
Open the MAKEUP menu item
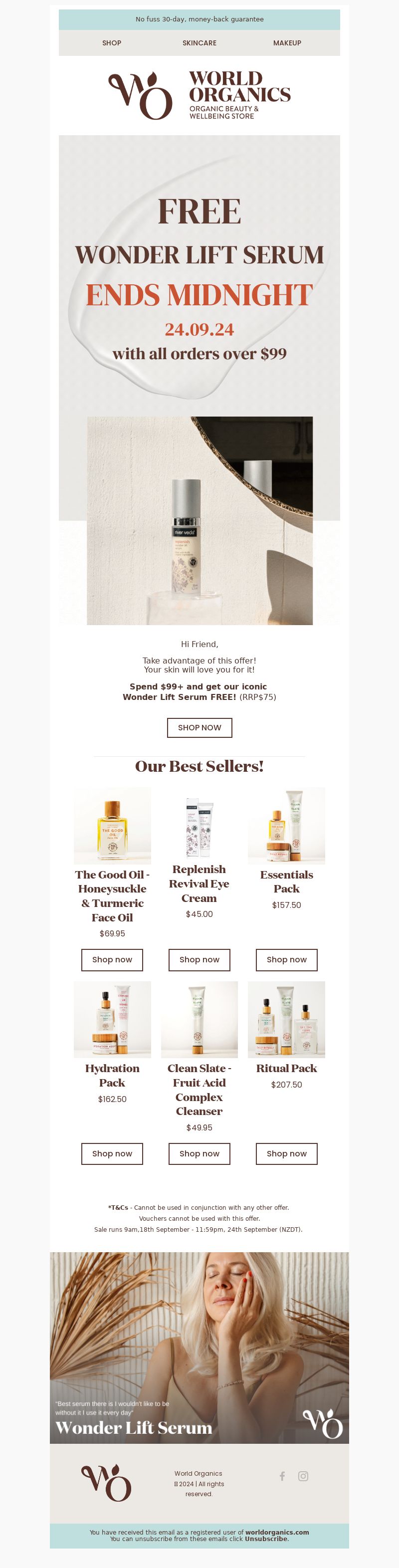(x=287, y=43)
